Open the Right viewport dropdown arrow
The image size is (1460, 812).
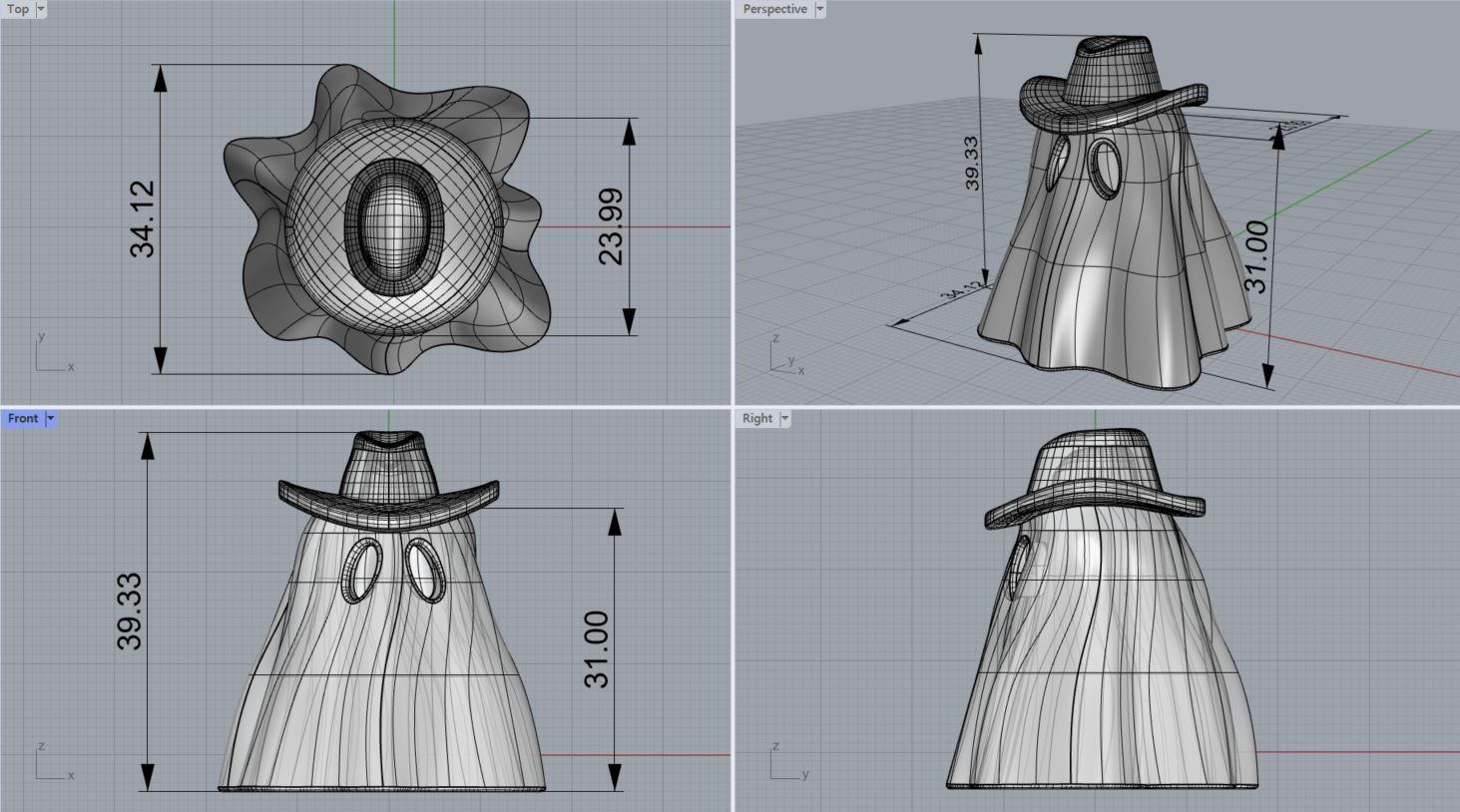point(785,419)
